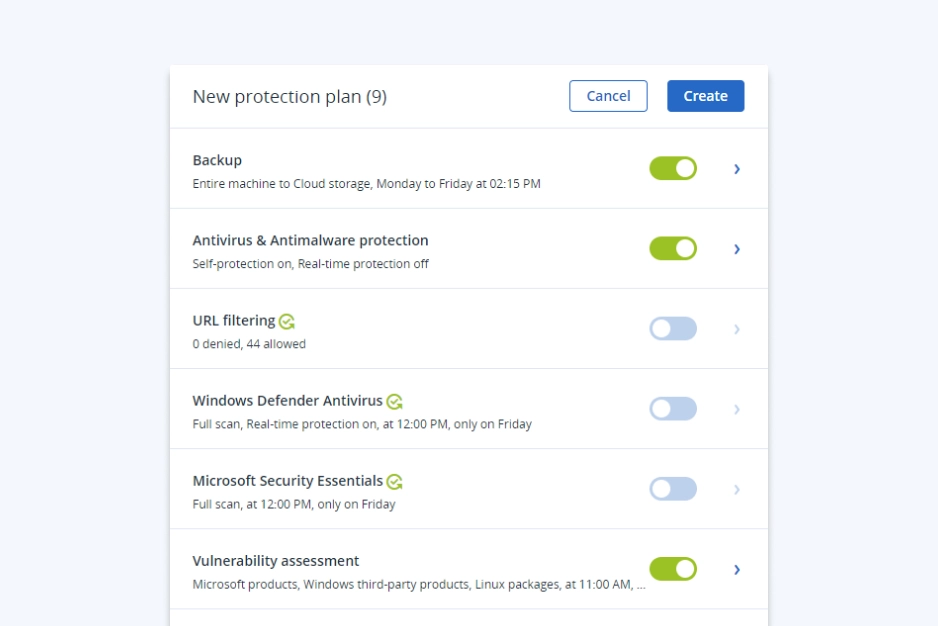Screen dimensions: 938x626
Task: Click 'Antivirus & Antimalware protection' heading
Action: [310, 241]
